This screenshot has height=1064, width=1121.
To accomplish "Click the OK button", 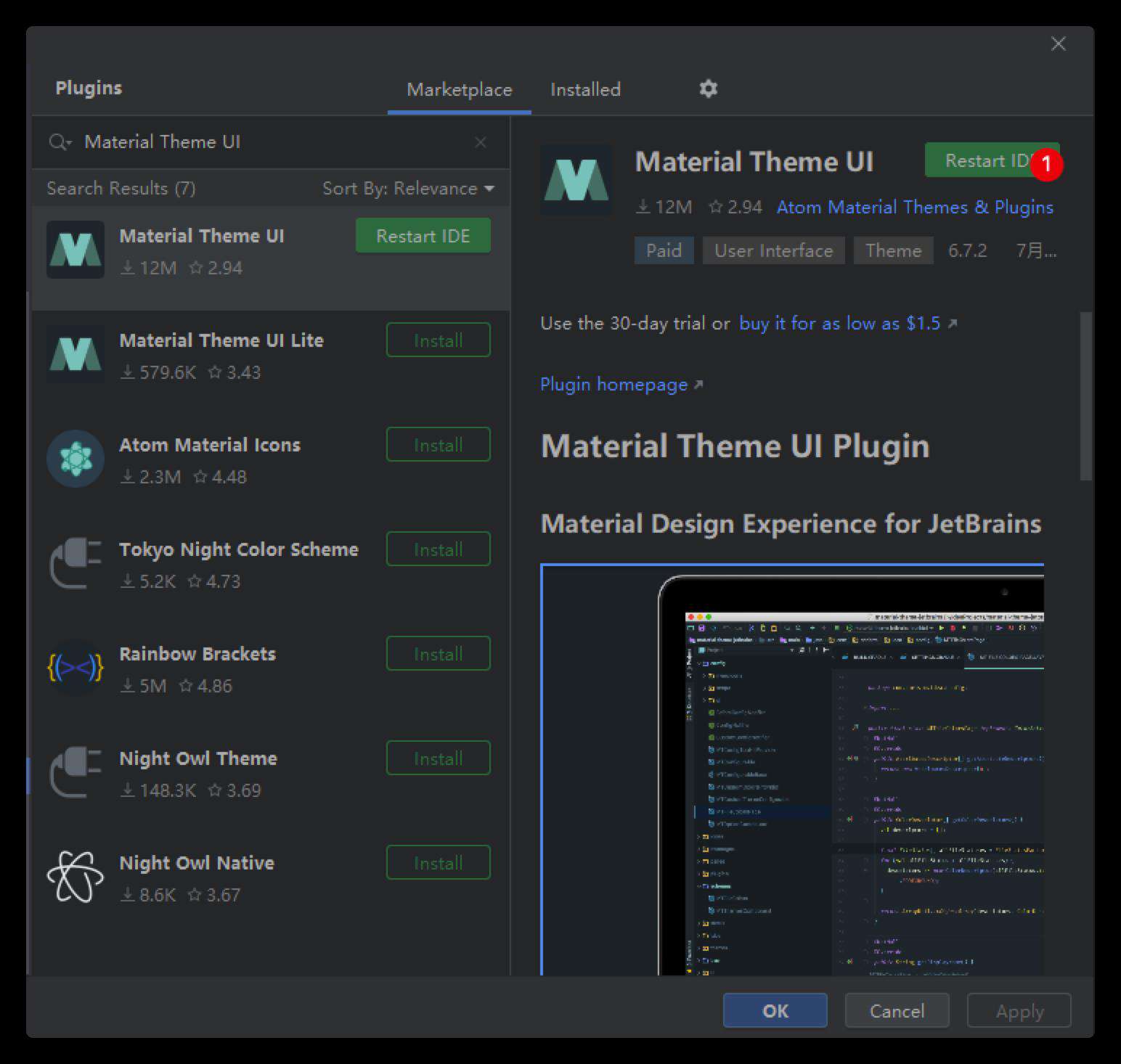I will click(x=775, y=1010).
